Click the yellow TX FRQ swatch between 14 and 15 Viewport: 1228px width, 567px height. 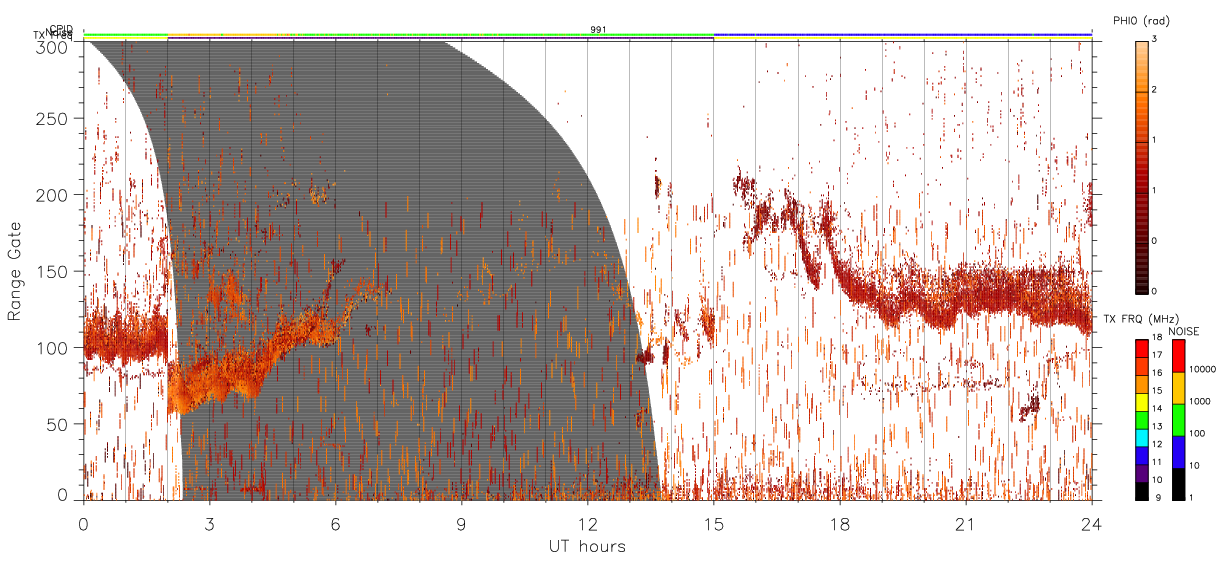point(1141,402)
